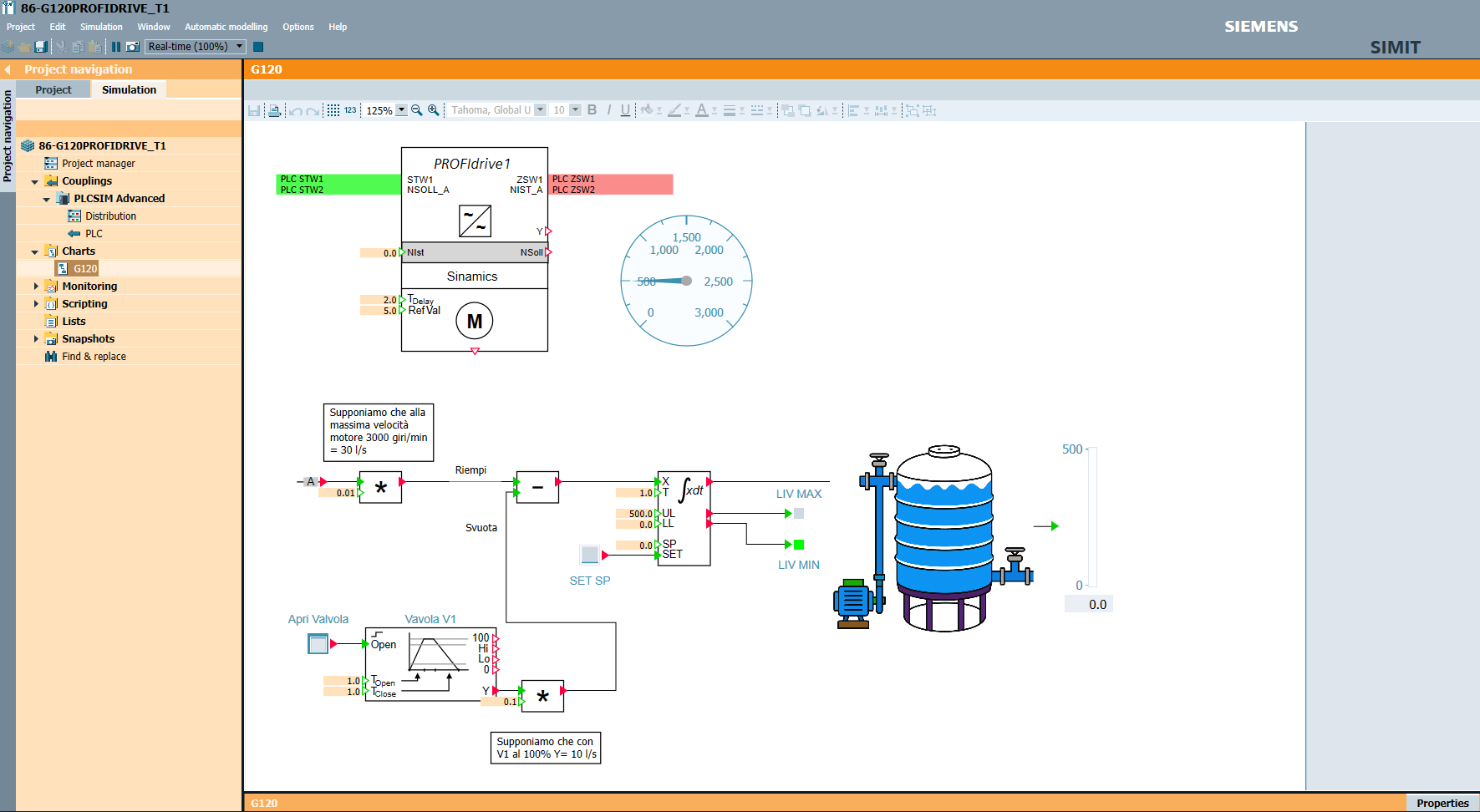Select Project manager in the tree
Screen dimensions: 1480x812
tap(98, 164)
